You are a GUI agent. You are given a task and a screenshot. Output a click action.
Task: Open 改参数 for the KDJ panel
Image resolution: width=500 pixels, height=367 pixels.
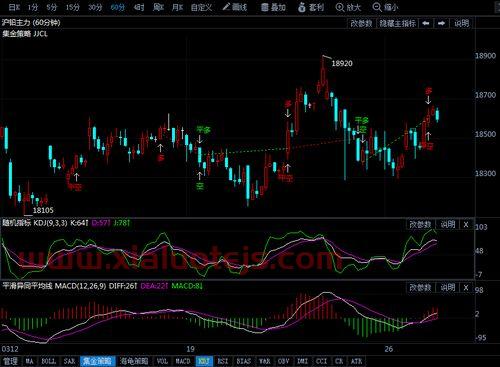(x=420, y=224)
